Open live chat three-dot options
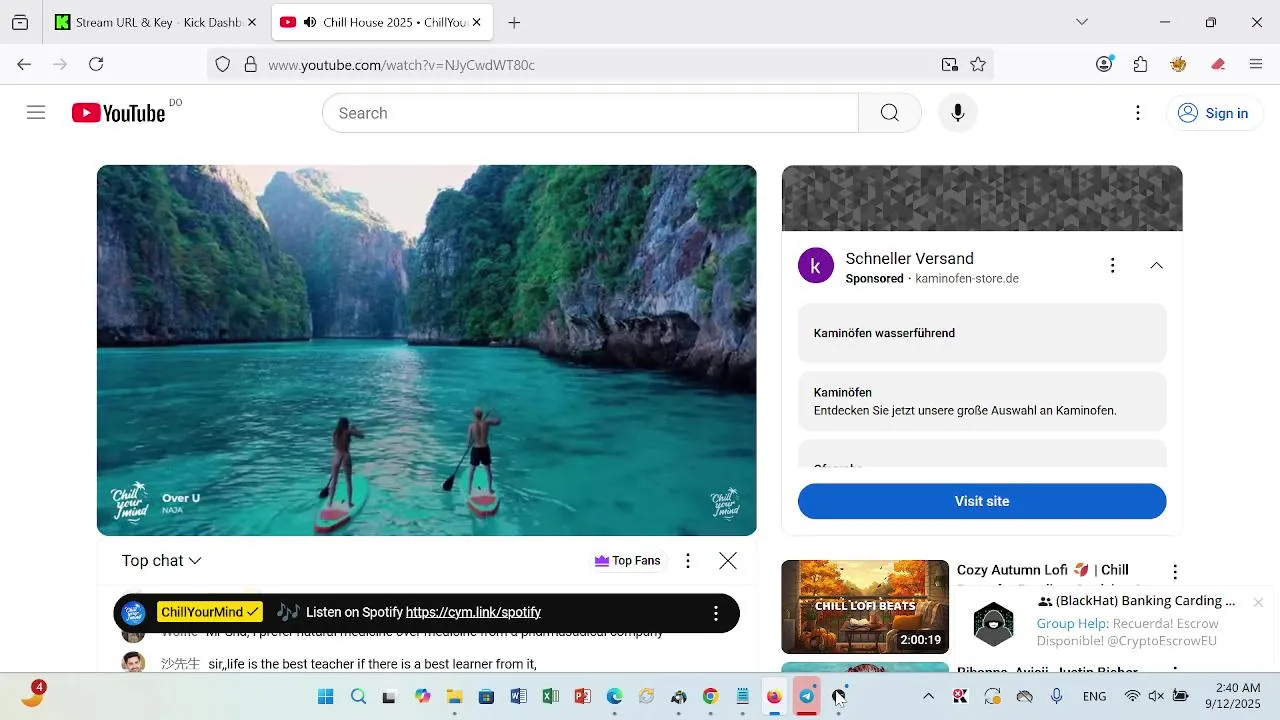This screenshot has height=720, width=1280. click(x=688, y=561)
